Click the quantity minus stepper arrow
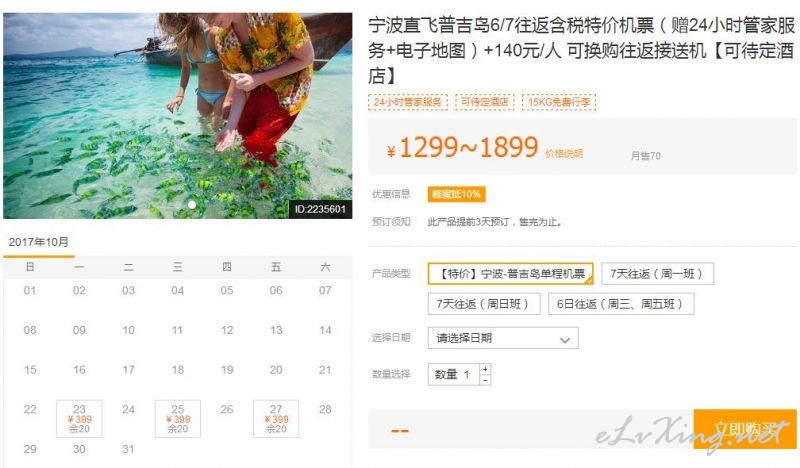The image size is (800, 468). click(485, 380)
